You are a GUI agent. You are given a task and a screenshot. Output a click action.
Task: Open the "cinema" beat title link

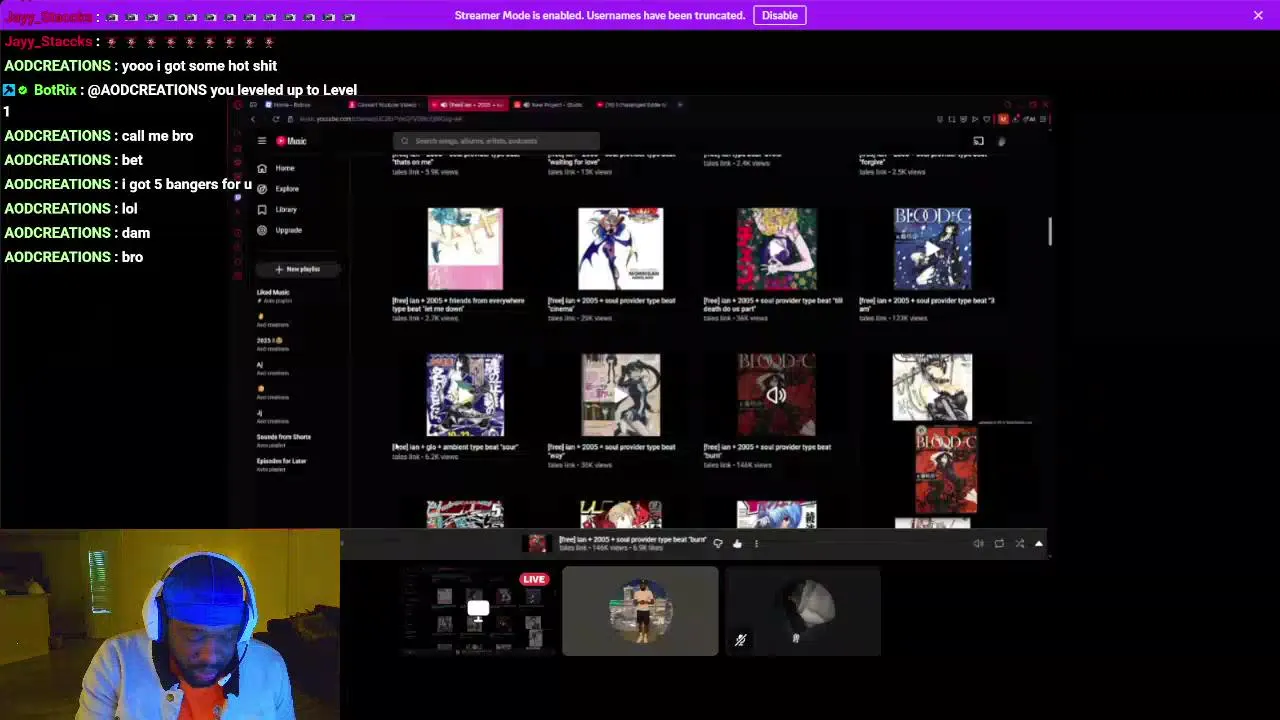611,304
